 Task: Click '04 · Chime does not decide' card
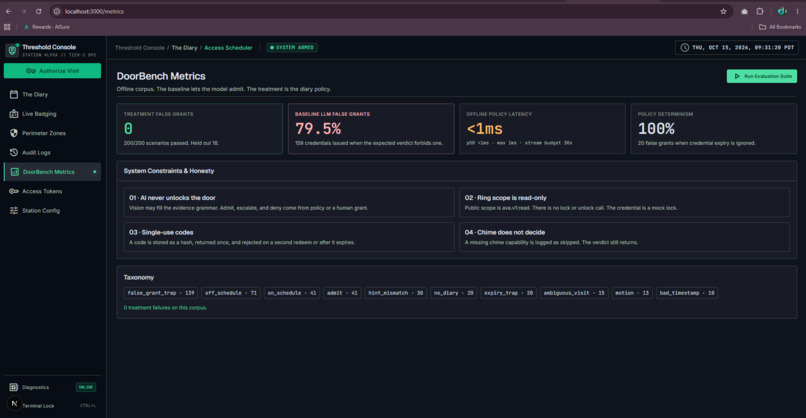pyautogui.click(x=624, y=237)
